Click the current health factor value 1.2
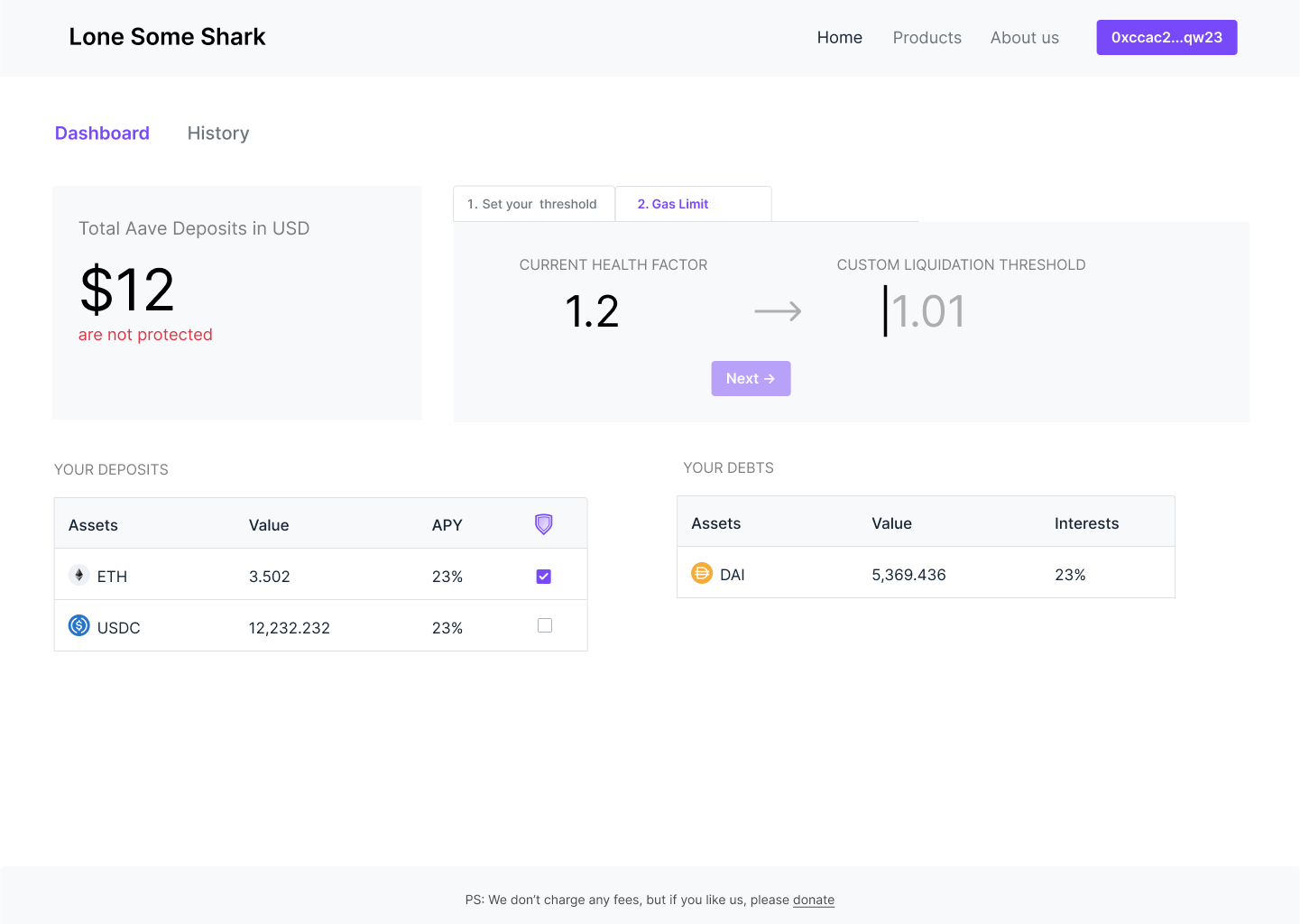Viewport: 1300px width, 924px height. (592, 311)
